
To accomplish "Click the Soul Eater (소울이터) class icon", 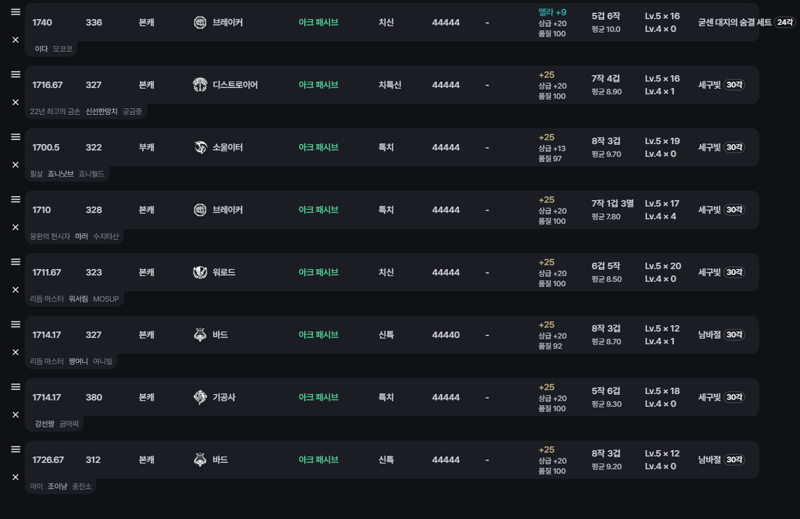I will tap(200, 147).
